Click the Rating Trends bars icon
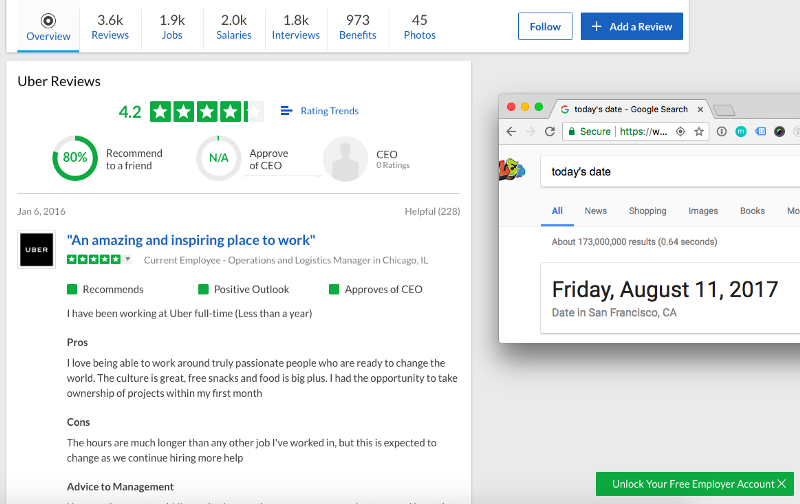 286,111
